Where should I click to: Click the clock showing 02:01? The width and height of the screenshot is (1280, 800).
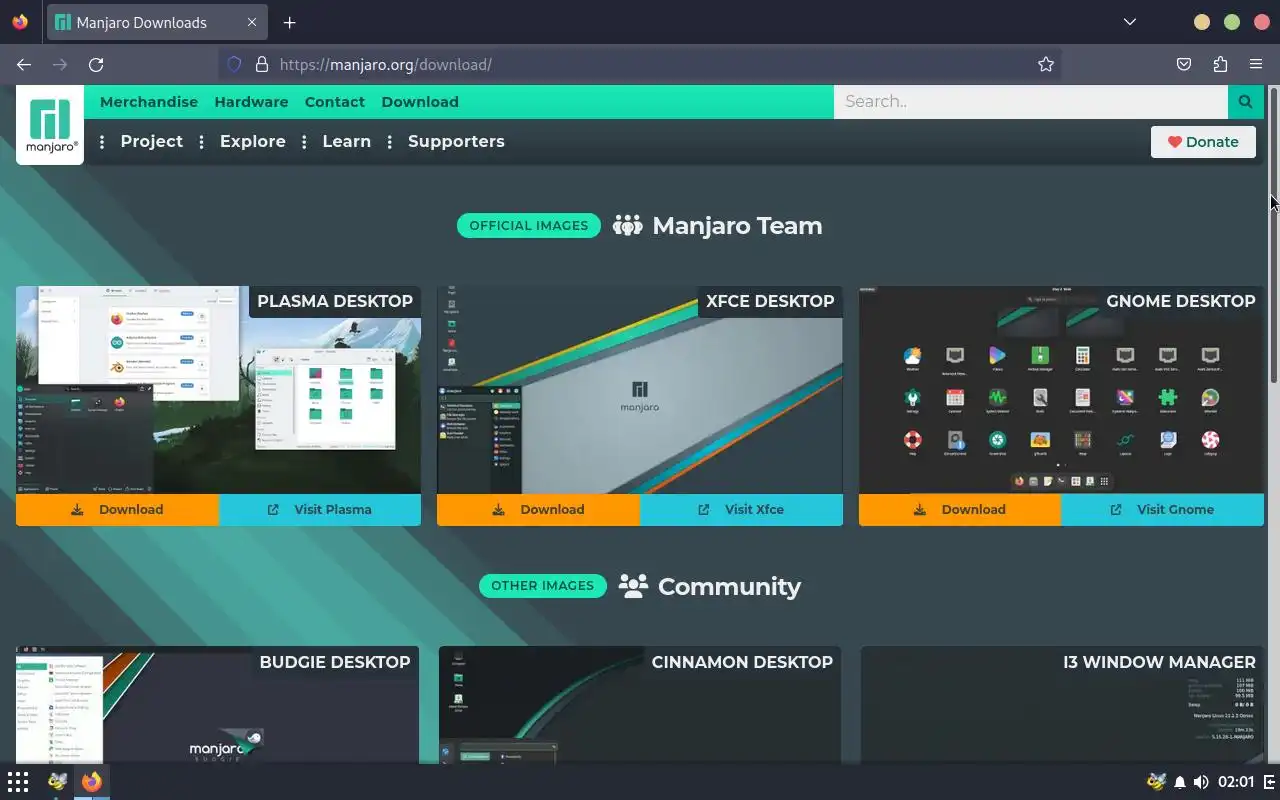click(x=1236, y=782)
